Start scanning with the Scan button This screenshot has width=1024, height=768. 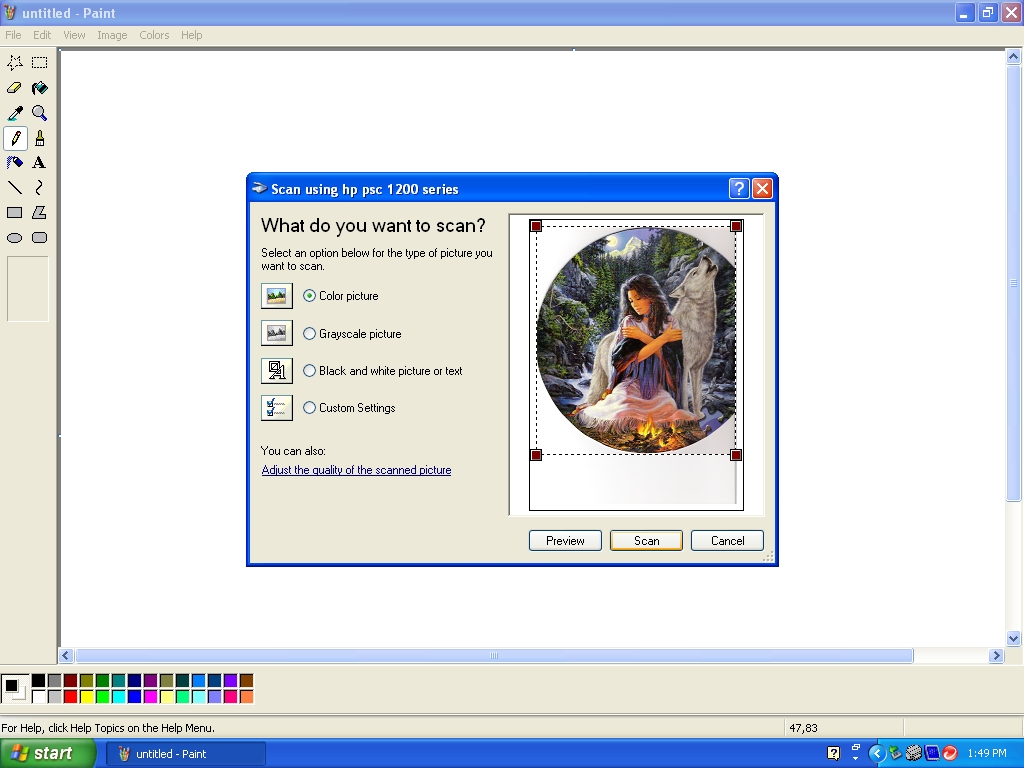647,541
